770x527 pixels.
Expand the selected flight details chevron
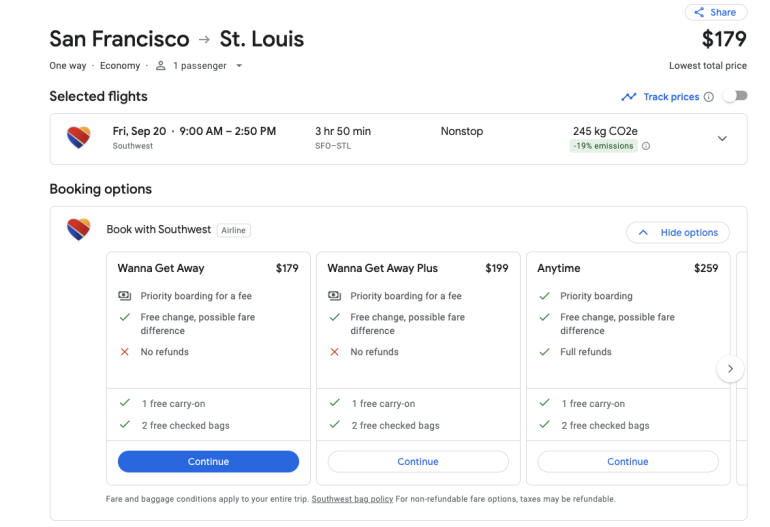pos(722,138)
